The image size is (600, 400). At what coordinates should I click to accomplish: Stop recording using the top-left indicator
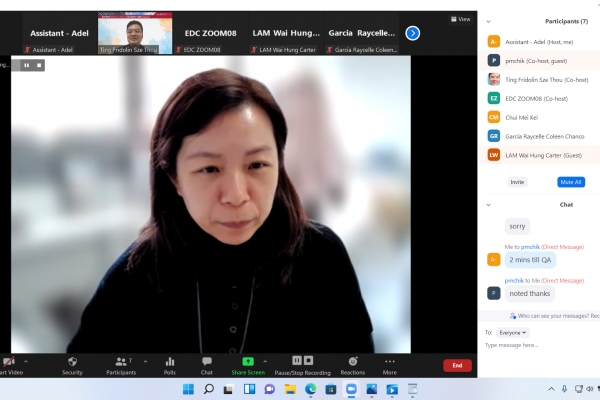(x=39, y=65)
